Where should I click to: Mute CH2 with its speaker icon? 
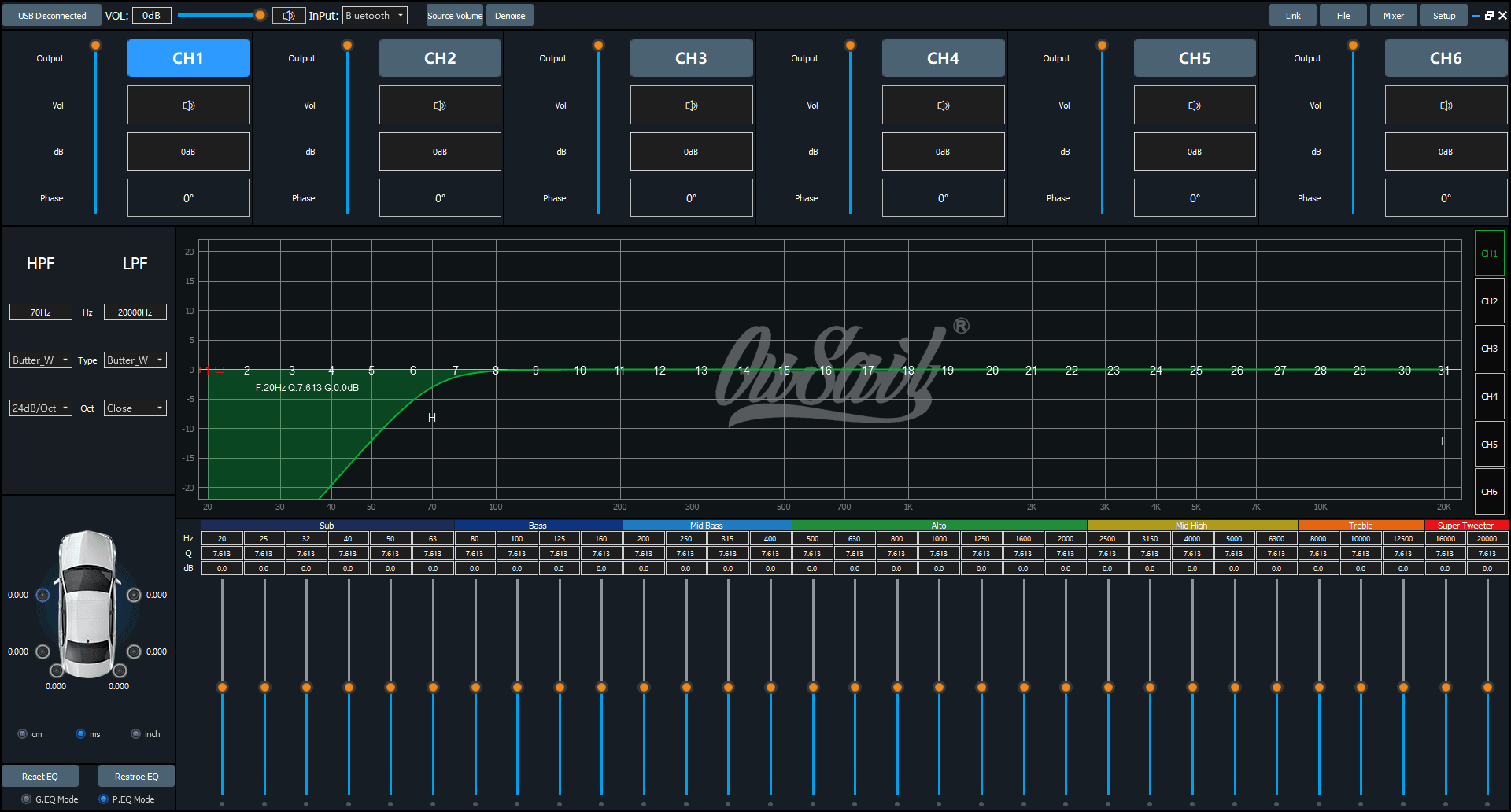pos(440,105)
